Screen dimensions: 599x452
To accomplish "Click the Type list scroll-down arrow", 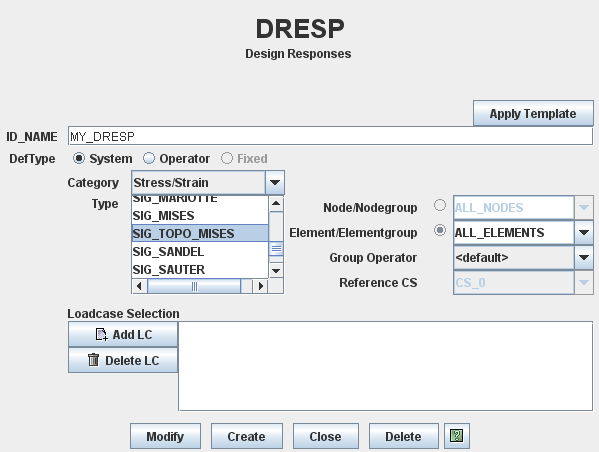I will tap(276, 271).
